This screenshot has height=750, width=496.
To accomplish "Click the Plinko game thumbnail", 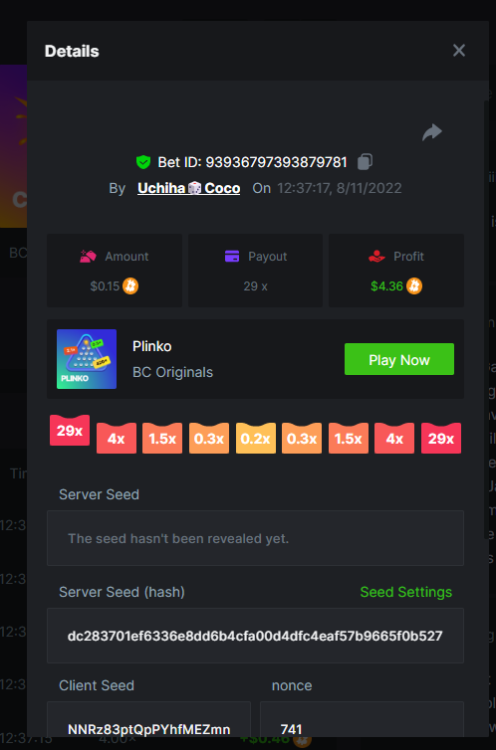I will (87, 359).
